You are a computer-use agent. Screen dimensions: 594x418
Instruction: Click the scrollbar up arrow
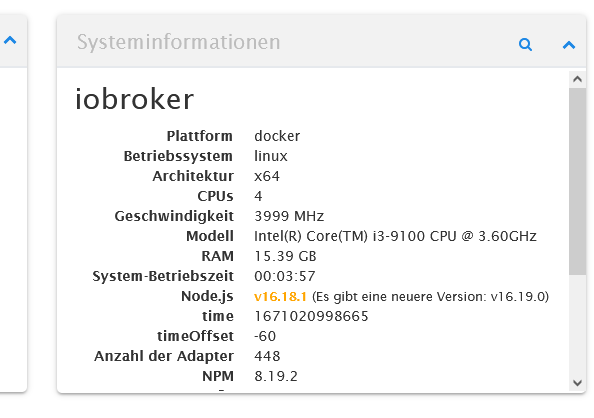click(577, 79)
